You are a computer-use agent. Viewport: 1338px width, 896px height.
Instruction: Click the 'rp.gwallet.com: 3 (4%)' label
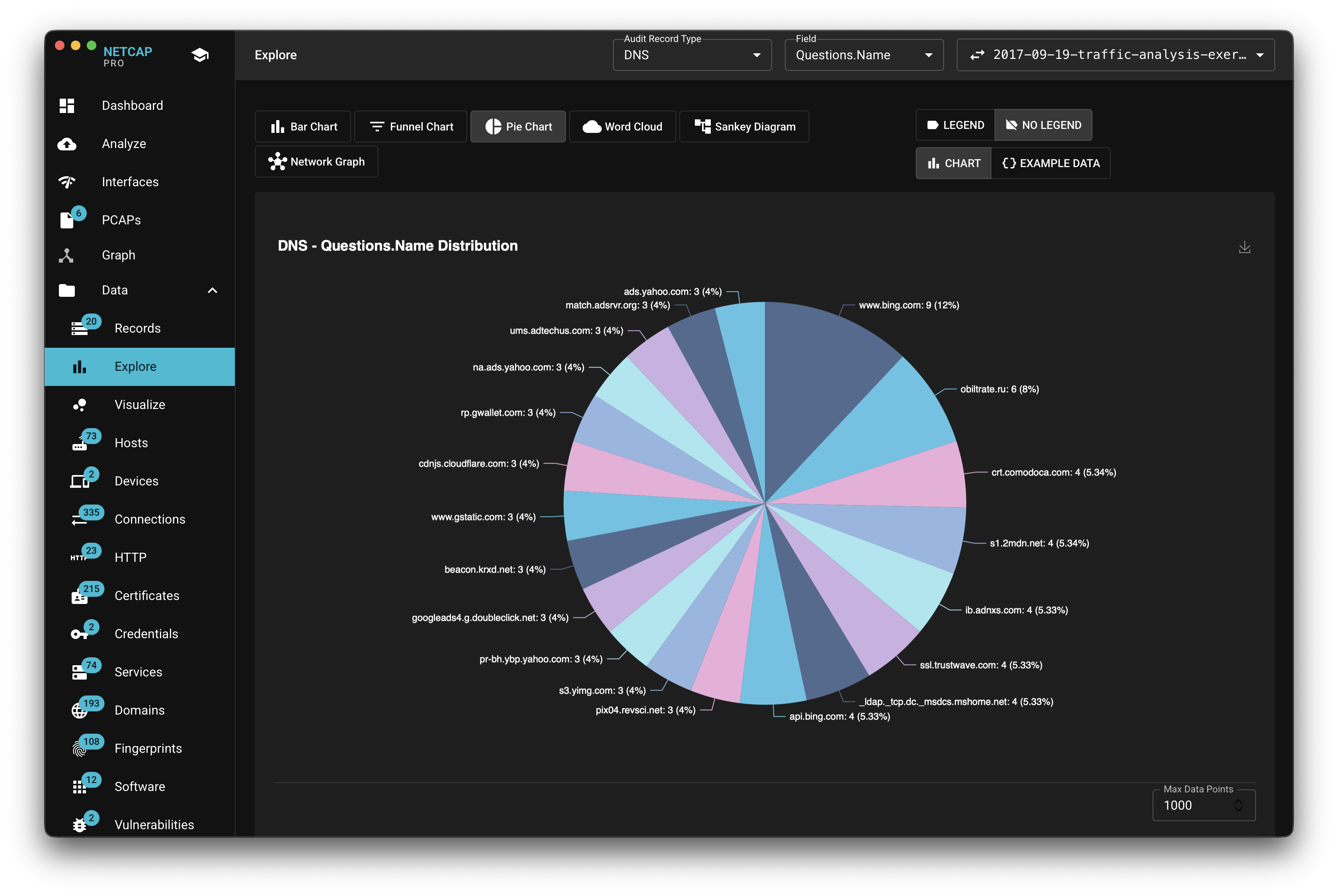point(508,413)
